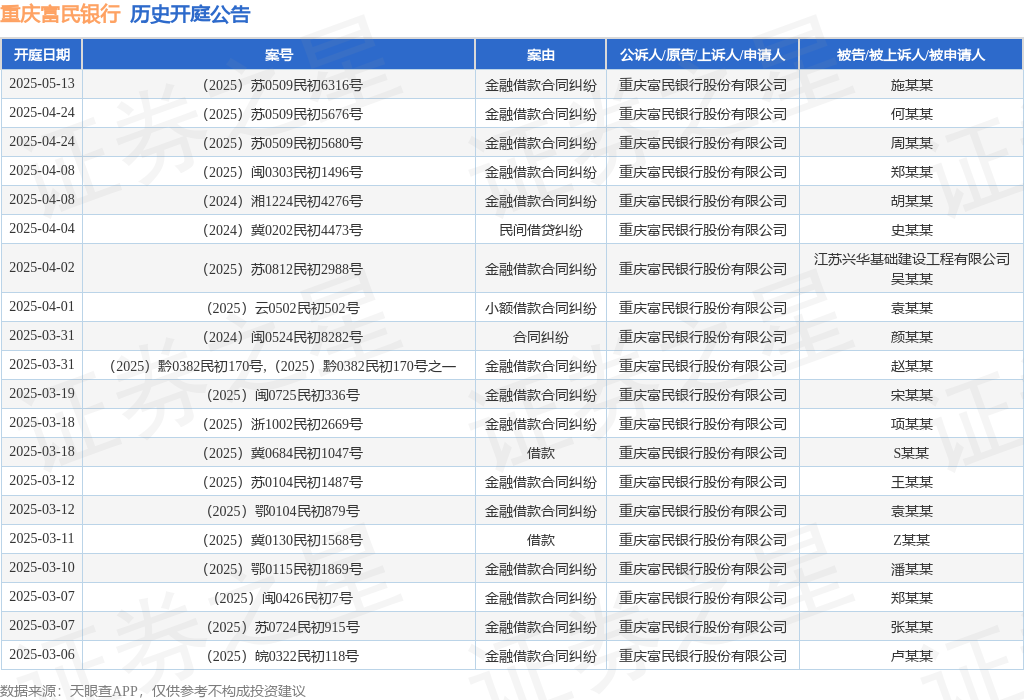Select the 合同纠纷 cause in 2025-03-31 row
The width and height of the screenshot is (1024, 700).
(541, 337)
